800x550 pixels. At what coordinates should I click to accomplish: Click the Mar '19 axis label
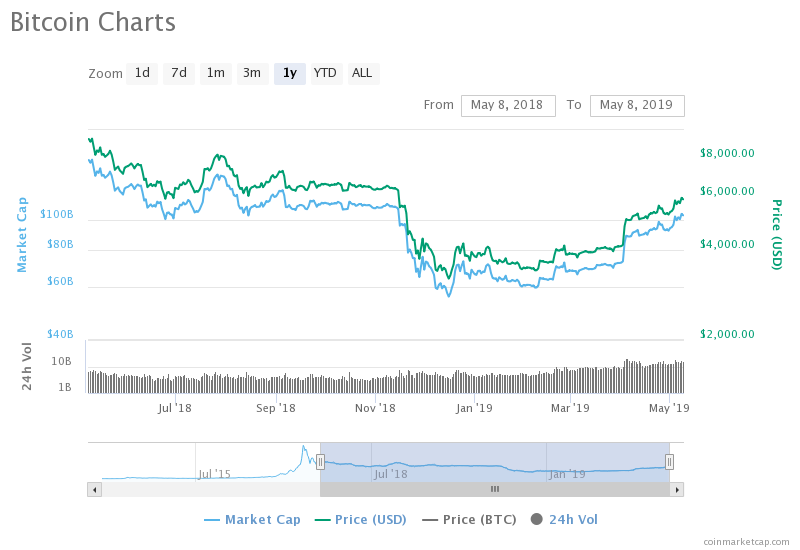point(570,408)
